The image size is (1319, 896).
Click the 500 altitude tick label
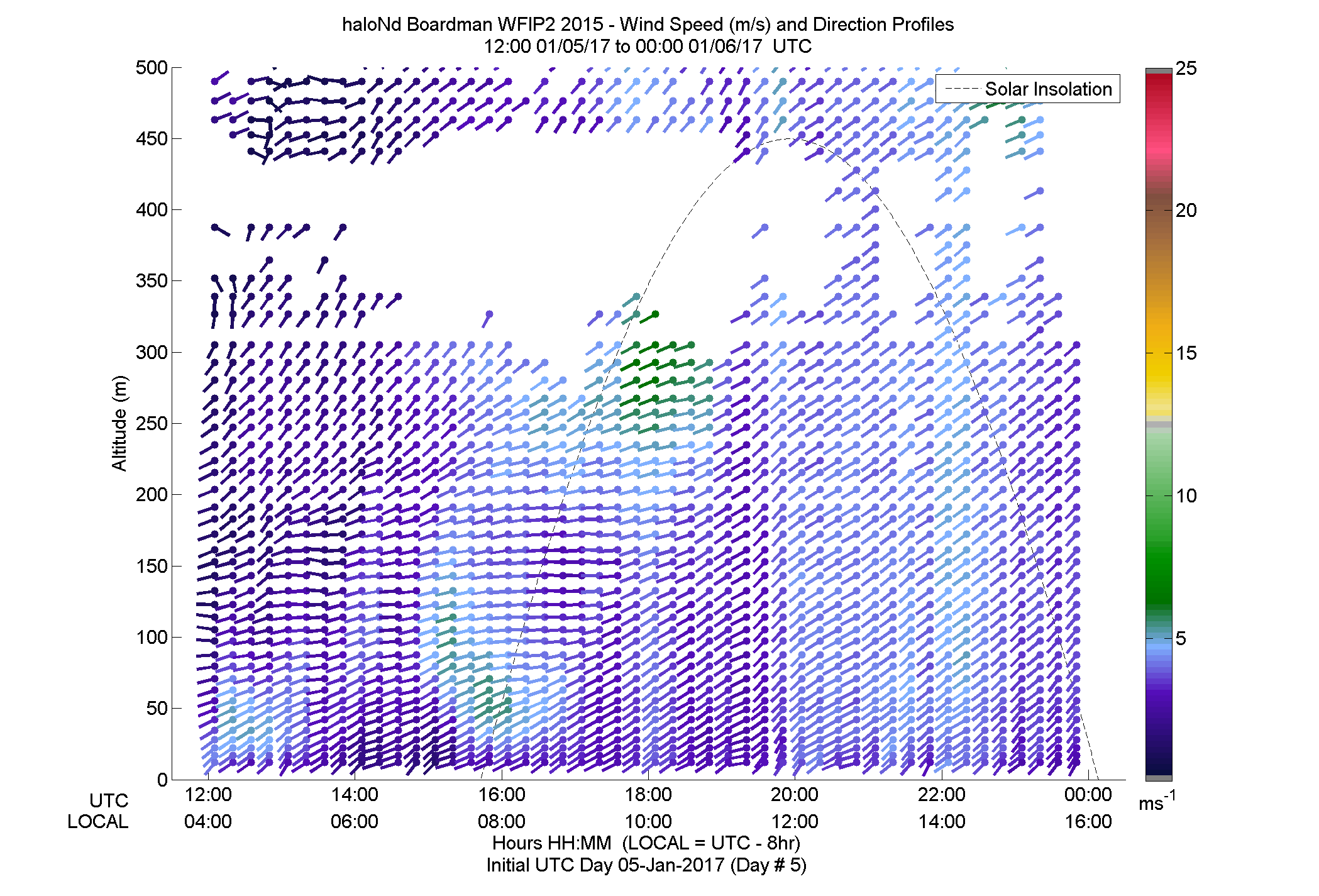152,67
